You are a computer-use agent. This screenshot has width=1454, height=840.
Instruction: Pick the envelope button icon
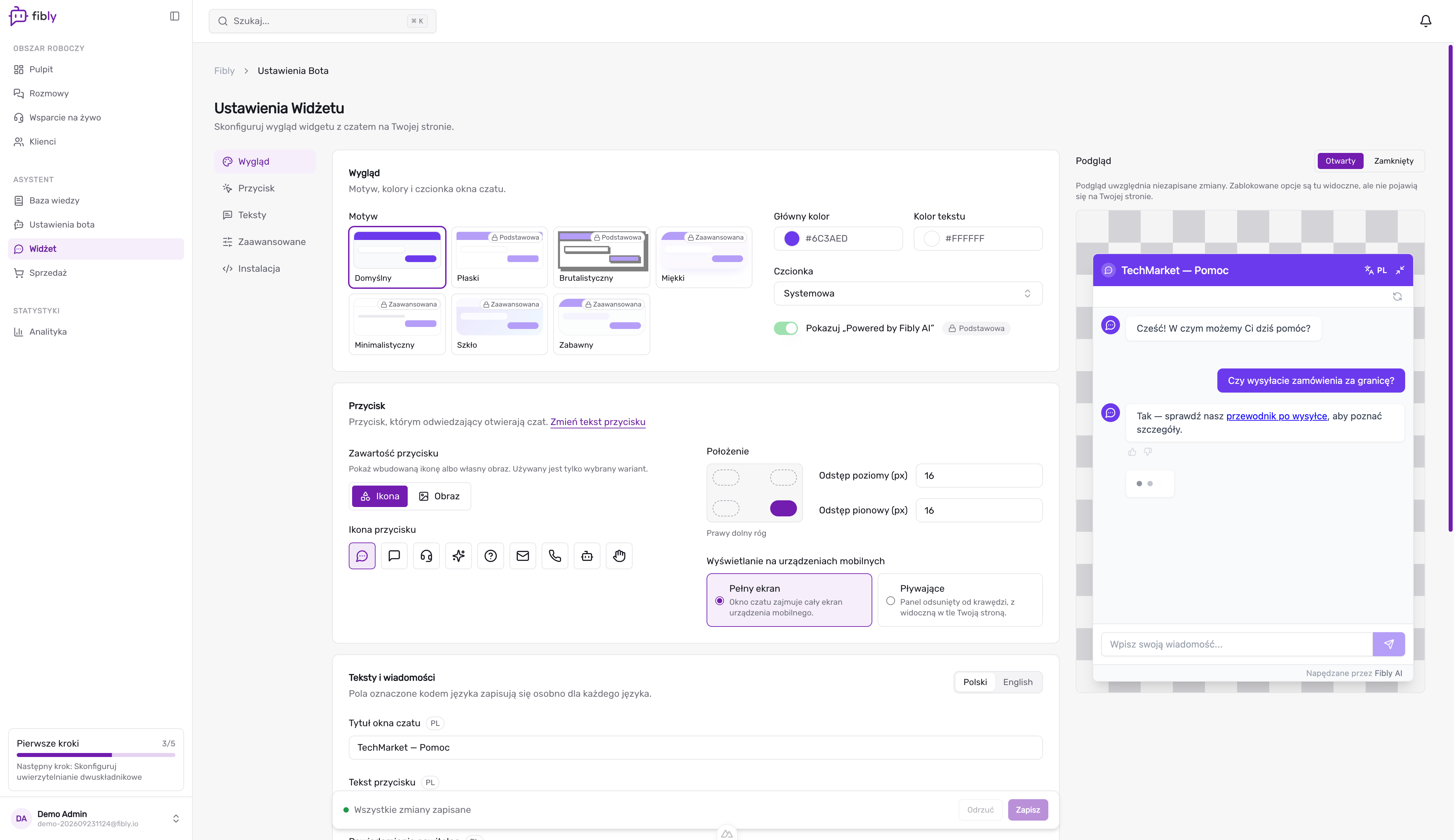click(523, 556)
